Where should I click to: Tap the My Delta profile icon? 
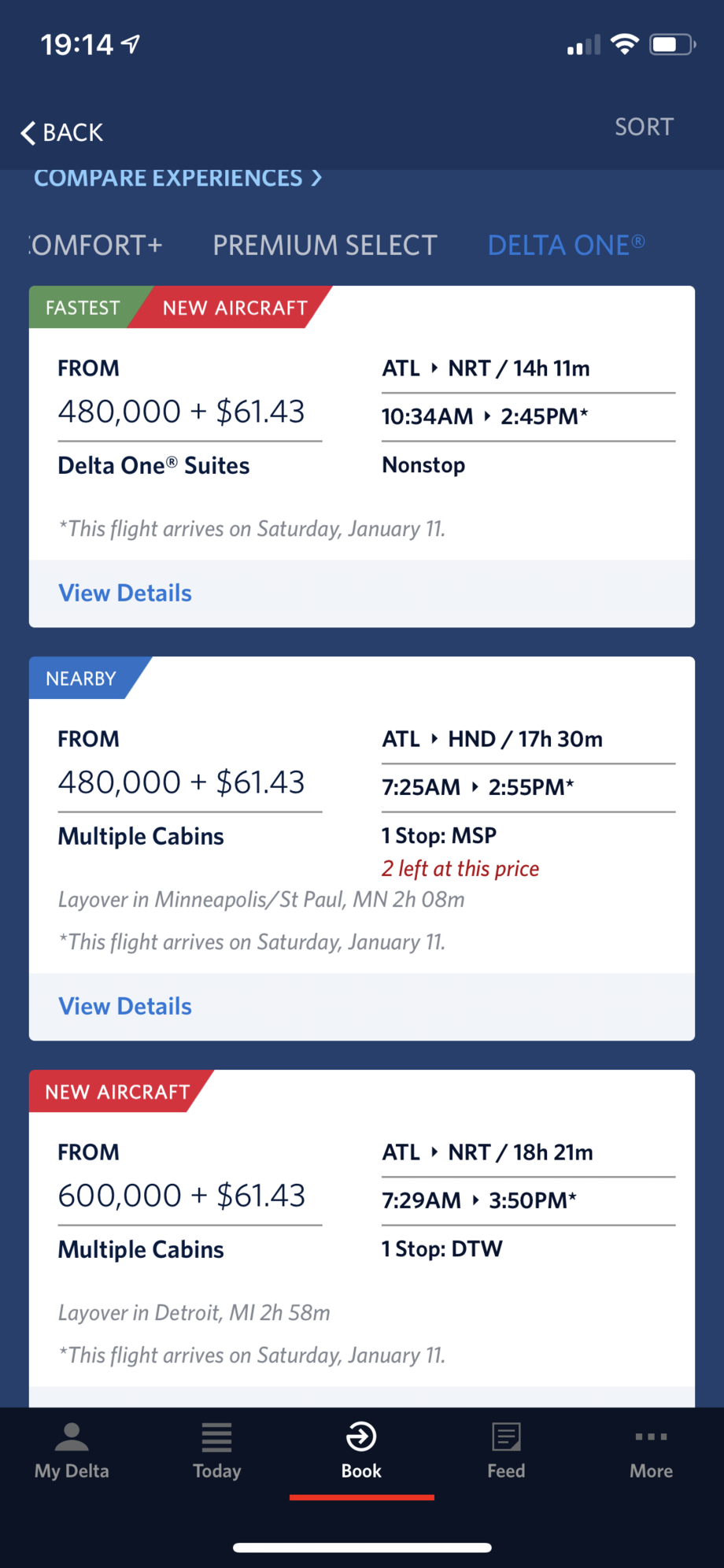pyautogui.click(x=72, y=1437)
